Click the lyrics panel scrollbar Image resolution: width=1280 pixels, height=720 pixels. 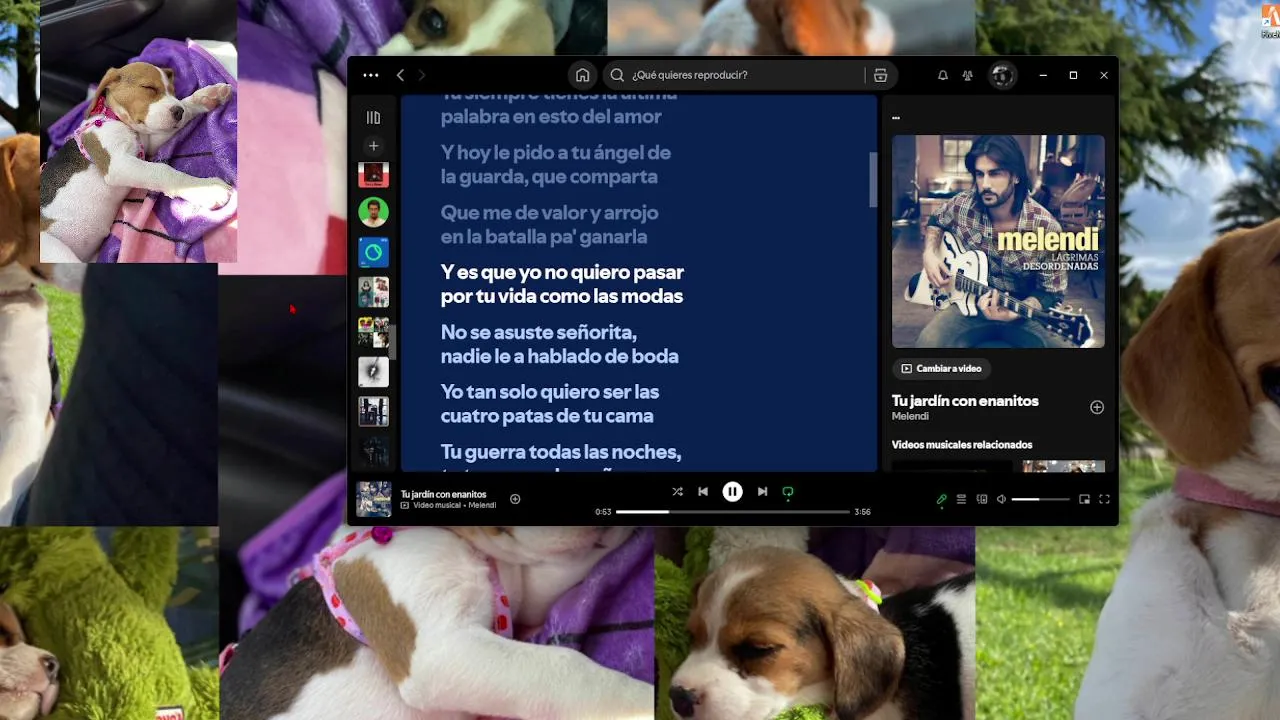click(x=873, y=180)
